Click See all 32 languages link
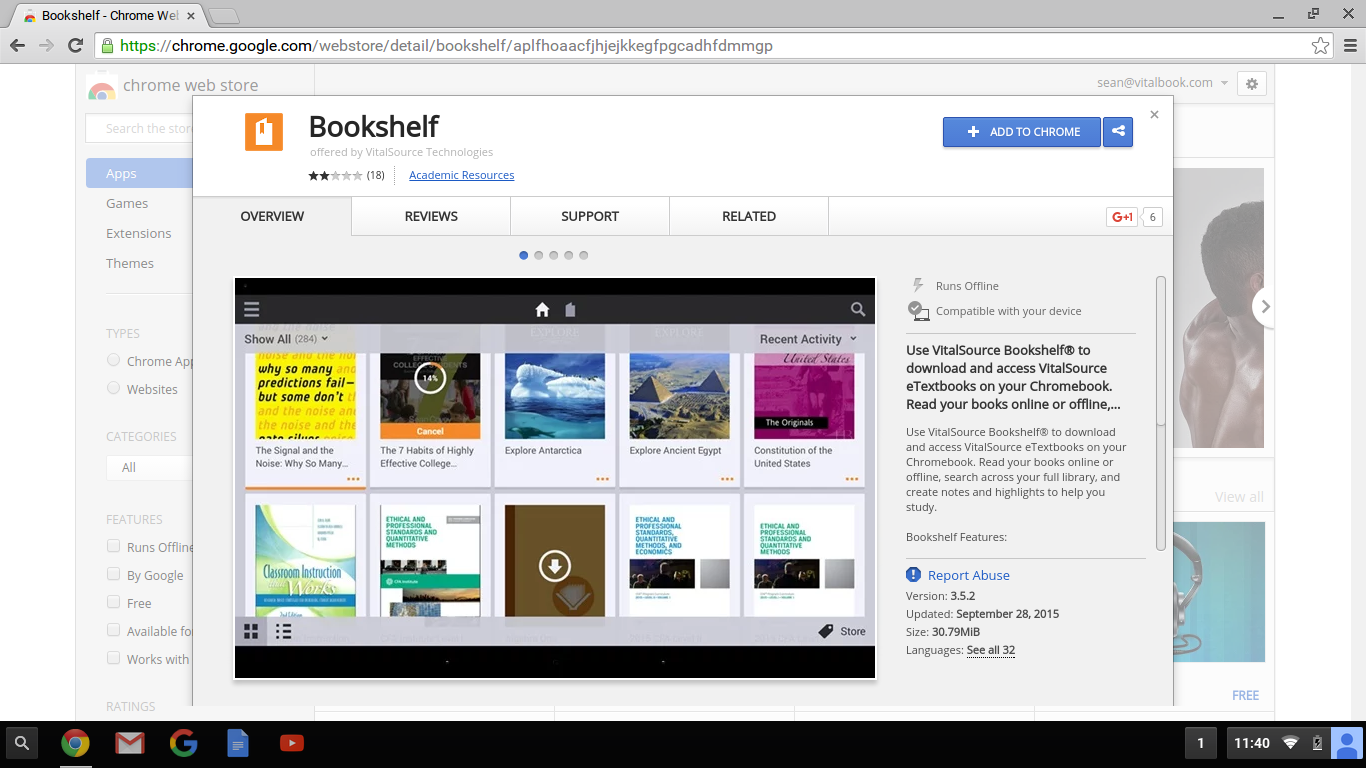The width and height of the screenshot is (1366, 768). point(991,650)
